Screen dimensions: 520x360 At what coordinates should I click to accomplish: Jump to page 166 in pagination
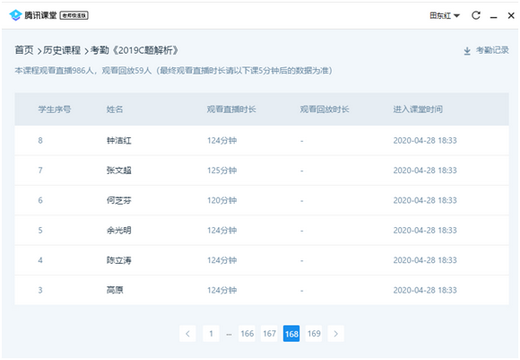(x=247, y=333)
